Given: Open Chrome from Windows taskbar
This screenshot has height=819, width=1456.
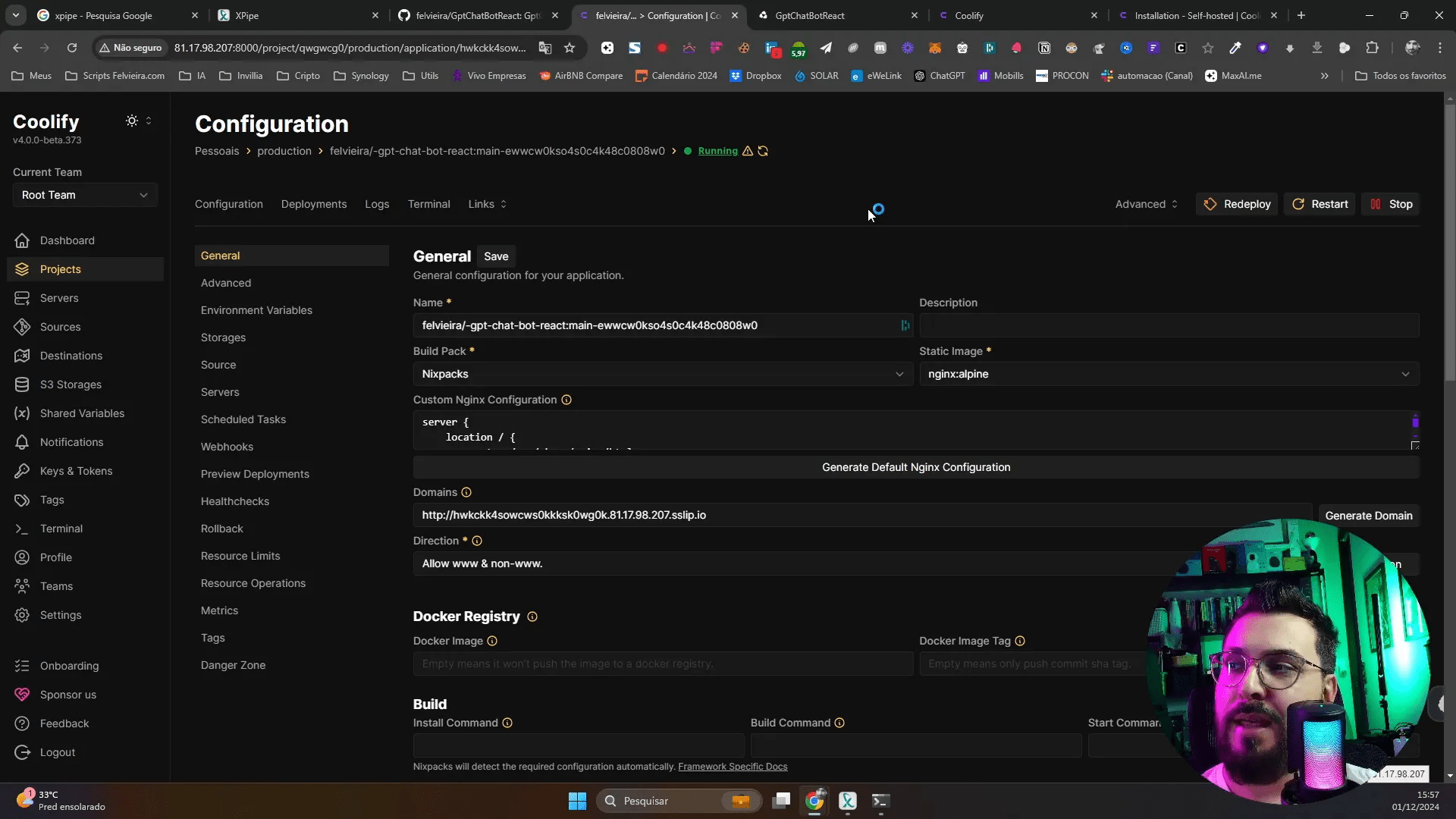Looking at the screenshot, I should 814,801.
